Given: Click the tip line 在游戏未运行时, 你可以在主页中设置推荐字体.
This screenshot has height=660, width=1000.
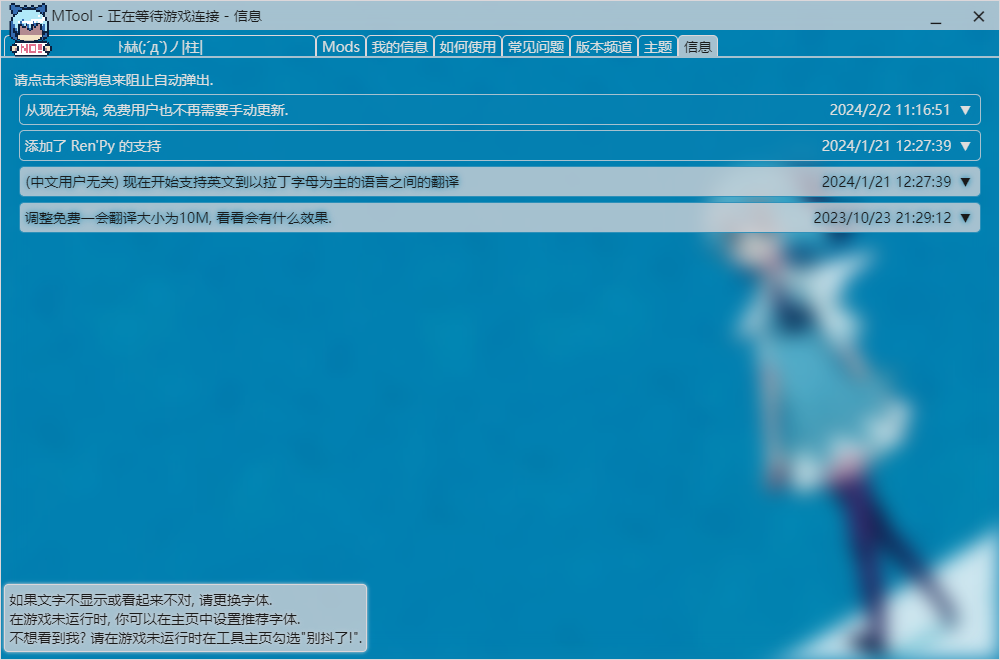Looking at the screenshot, I should coord(155,619).
